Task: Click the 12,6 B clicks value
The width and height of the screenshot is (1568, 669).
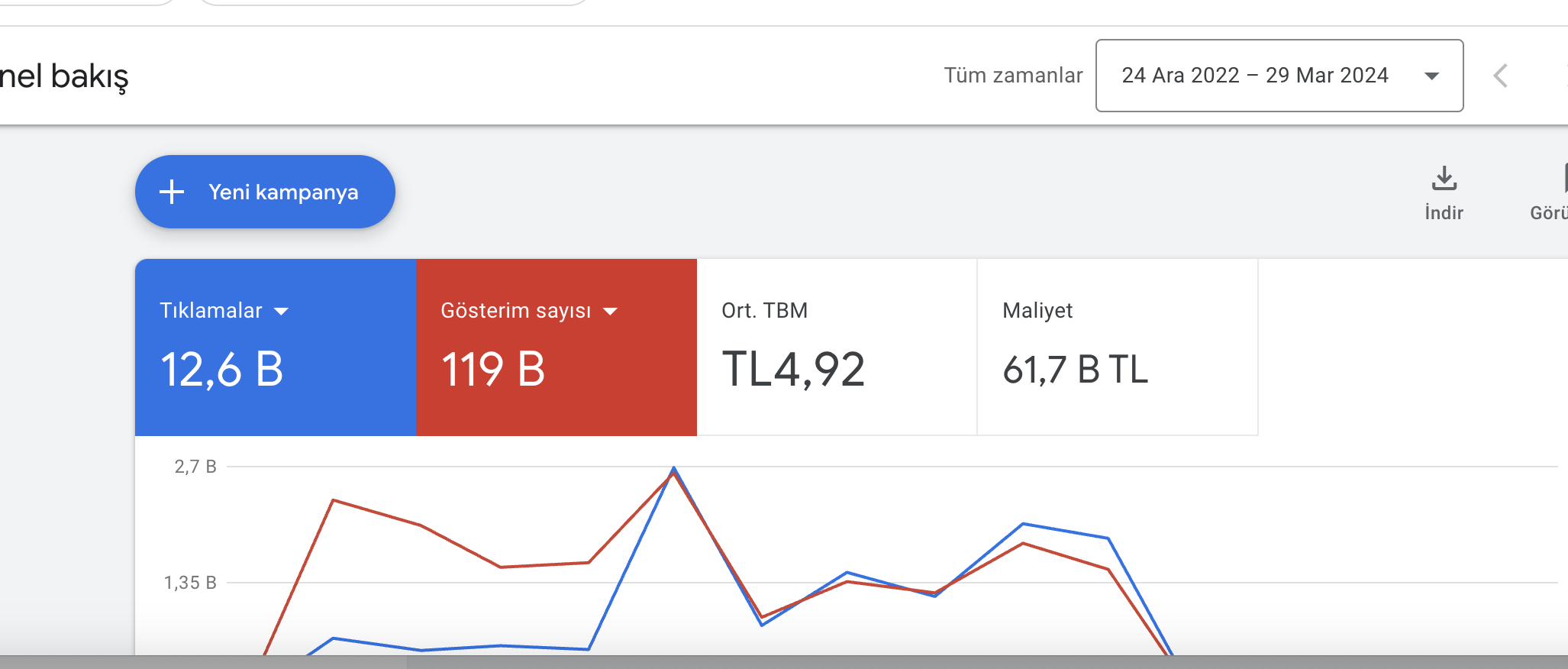Action: 221,370
